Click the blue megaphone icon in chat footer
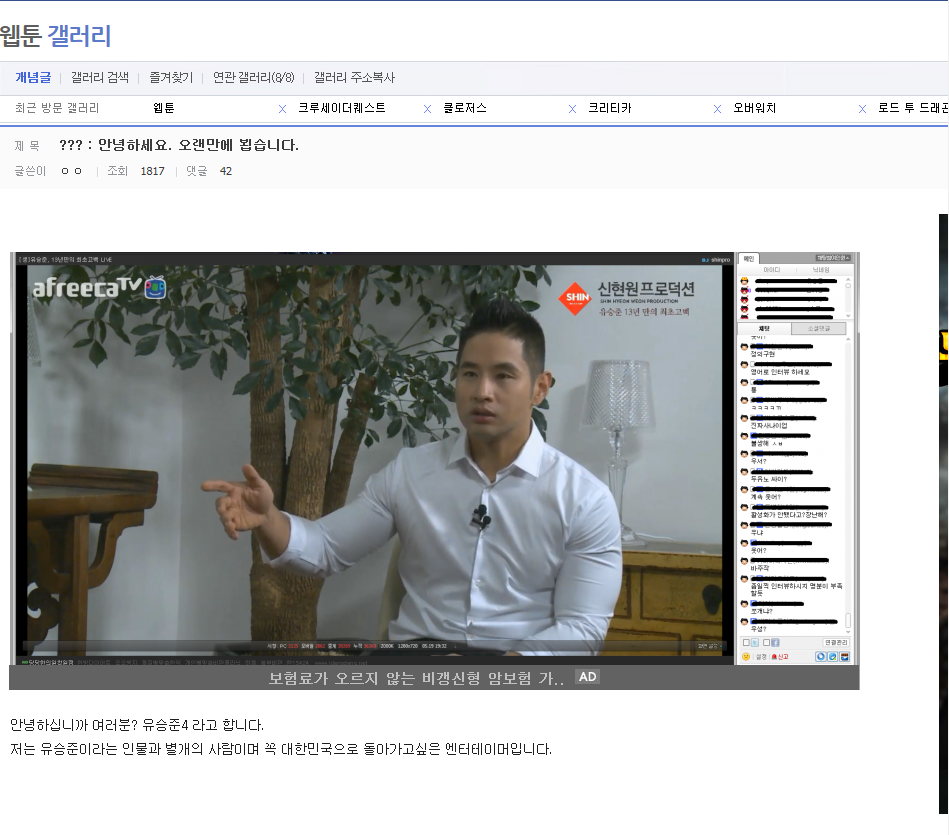 (833, 657)
